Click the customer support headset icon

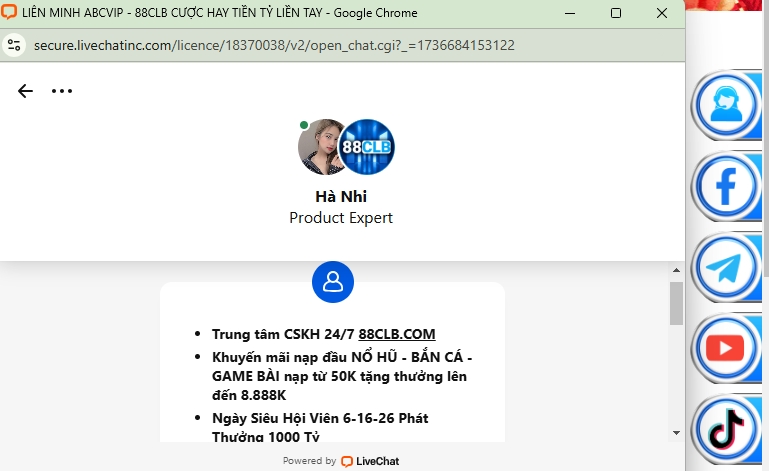[x=726, y=105]
